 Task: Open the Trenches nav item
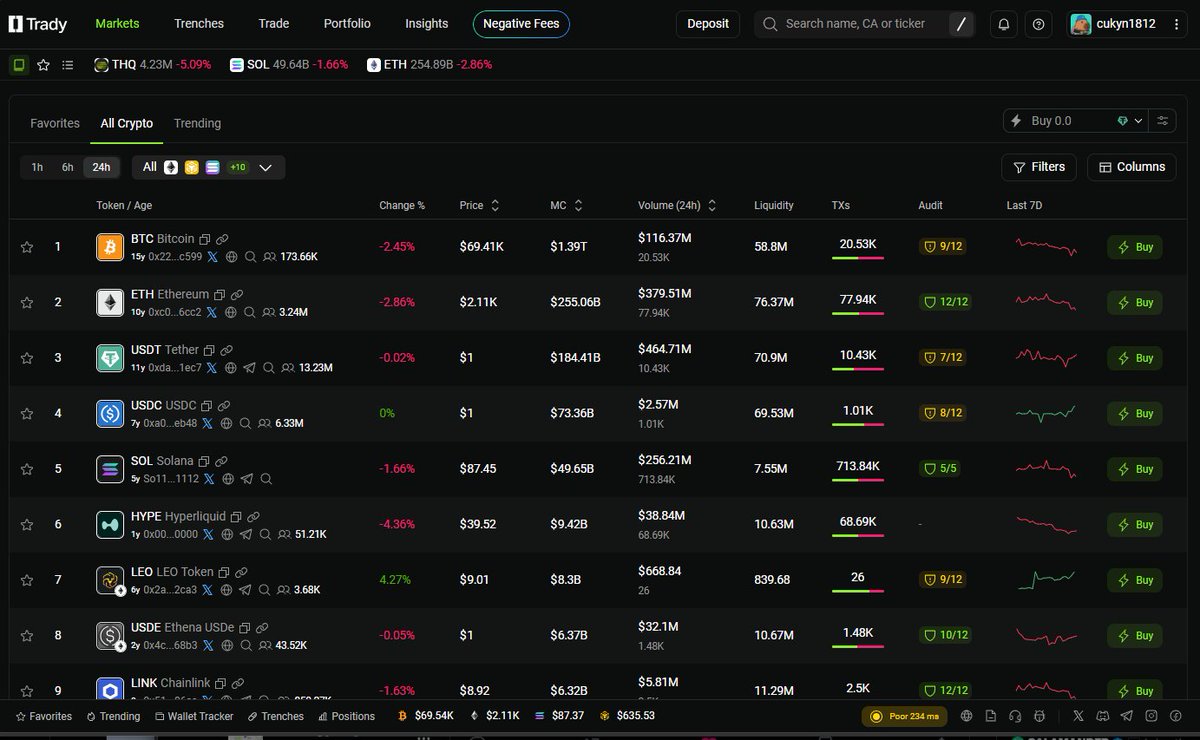pyautogui.click(x=199, y=23)
